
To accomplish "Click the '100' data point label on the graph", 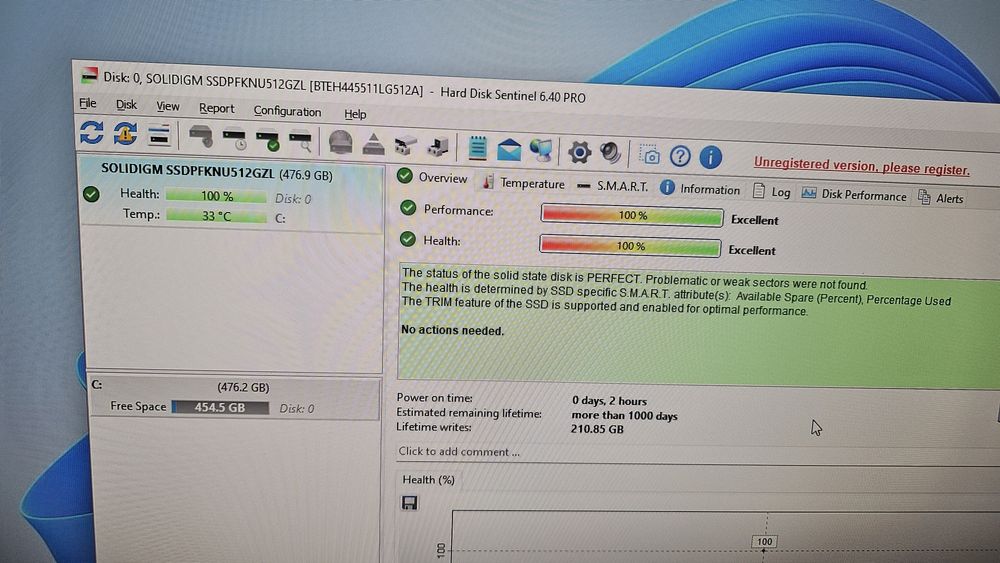I will [x=764, y=541].
